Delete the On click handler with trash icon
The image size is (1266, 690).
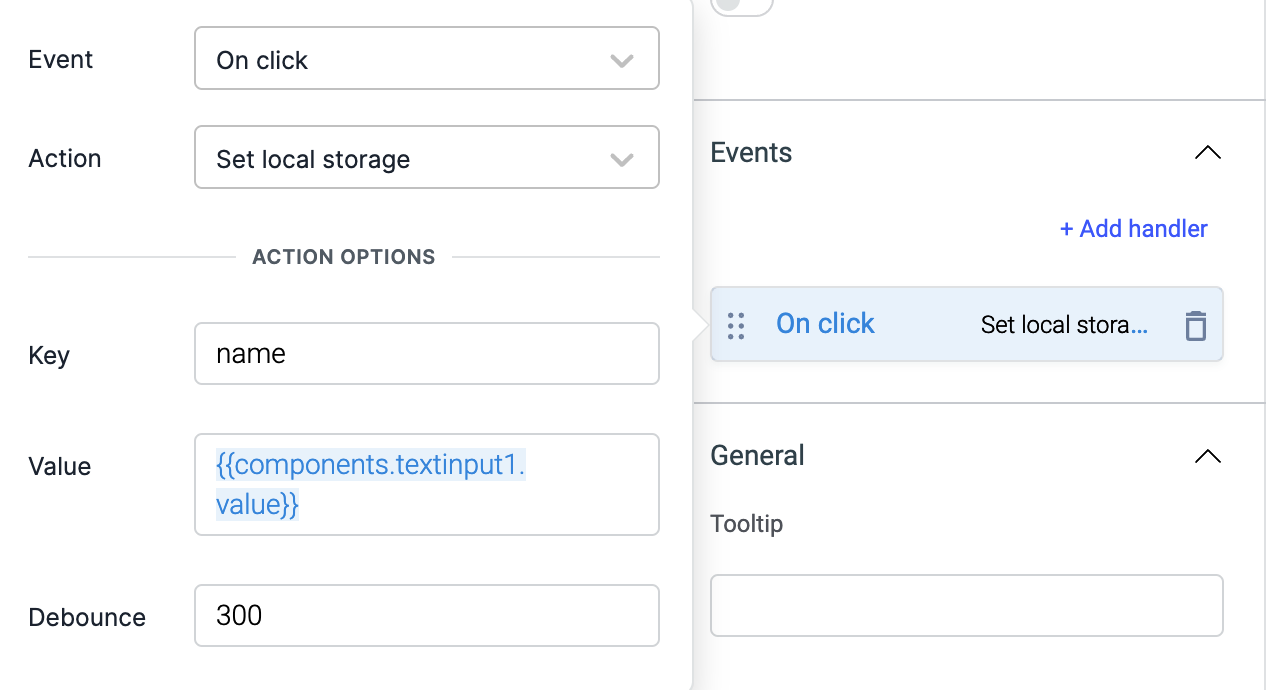pos(1195,325)
